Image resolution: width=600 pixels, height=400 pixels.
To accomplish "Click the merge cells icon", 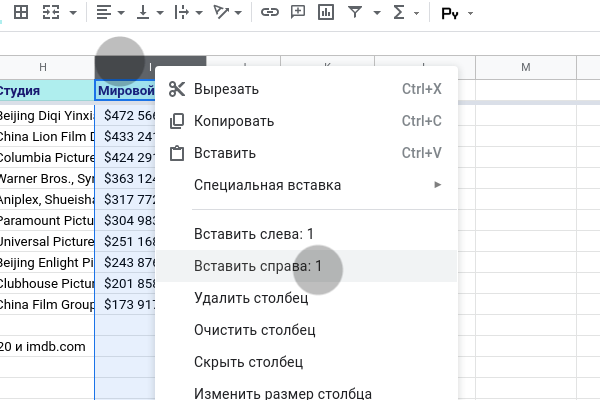I will click(49, 13).
